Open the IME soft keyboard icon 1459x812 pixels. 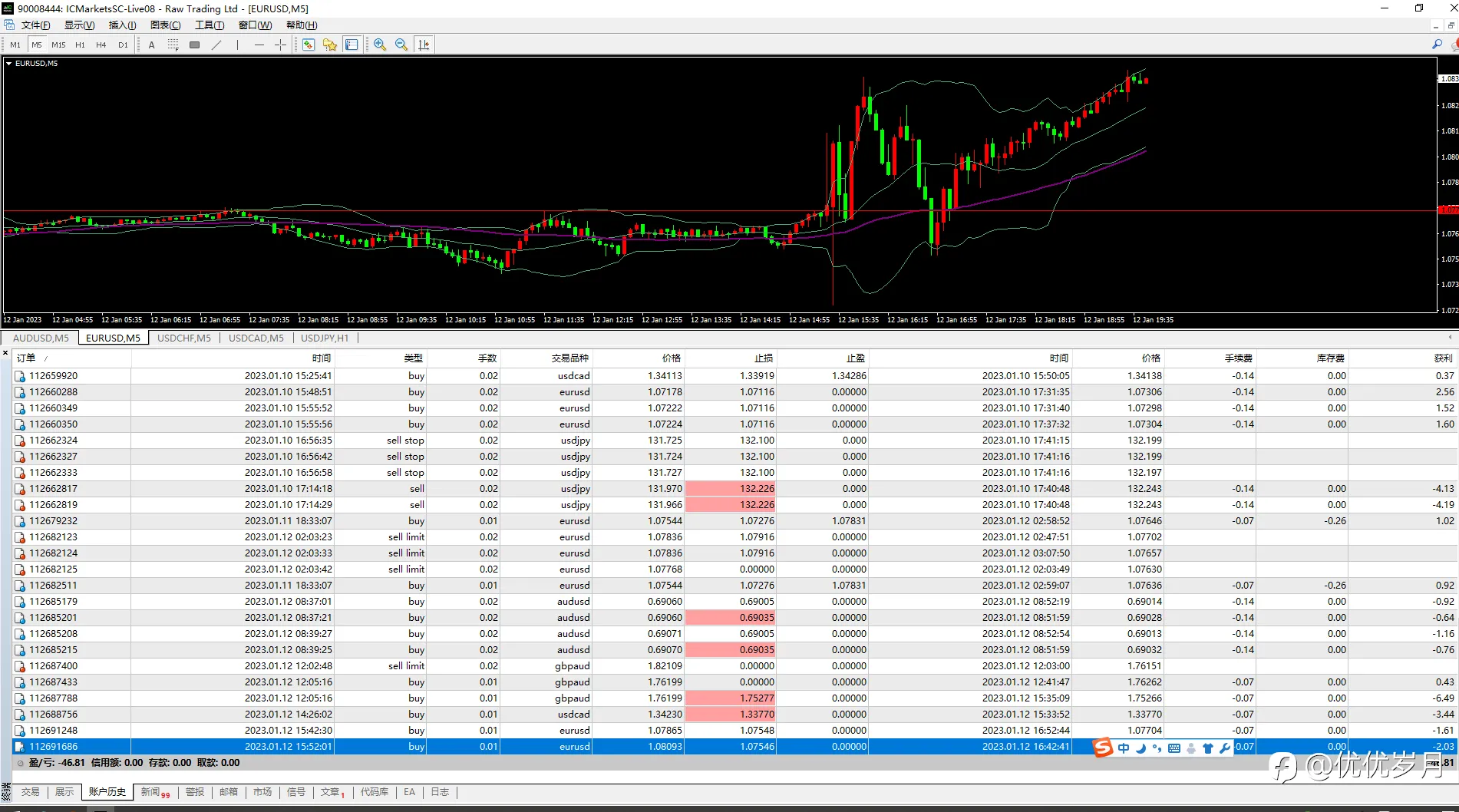[1174, 748]
